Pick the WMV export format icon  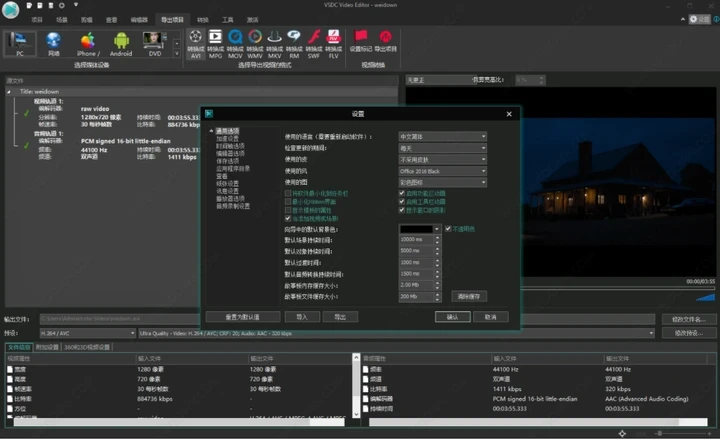click(x=255, y=44)
